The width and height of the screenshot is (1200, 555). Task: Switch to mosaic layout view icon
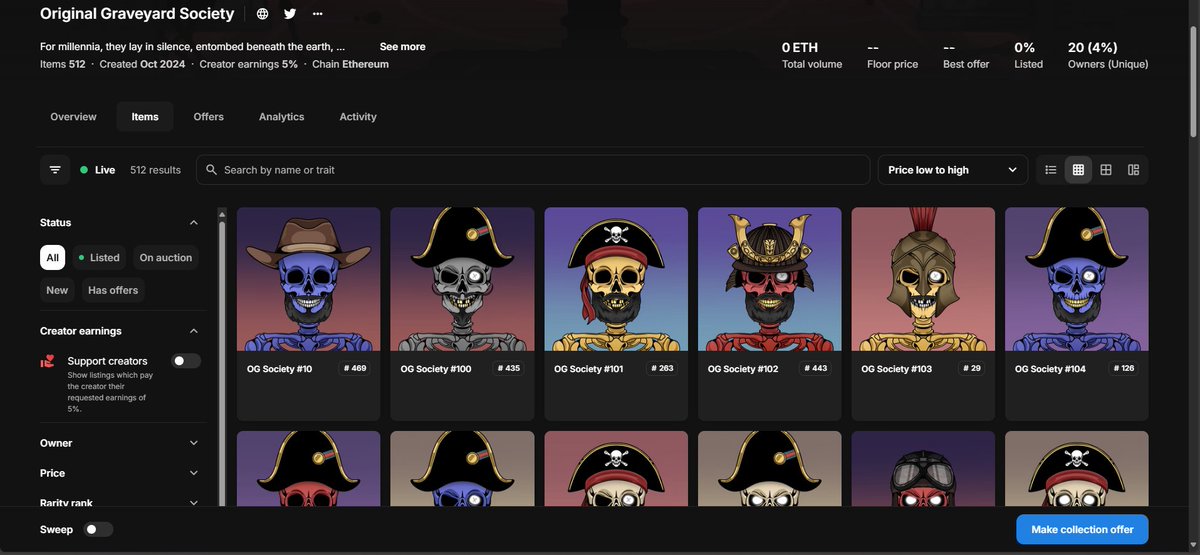pyautogui.click(x=1133, y=170)
